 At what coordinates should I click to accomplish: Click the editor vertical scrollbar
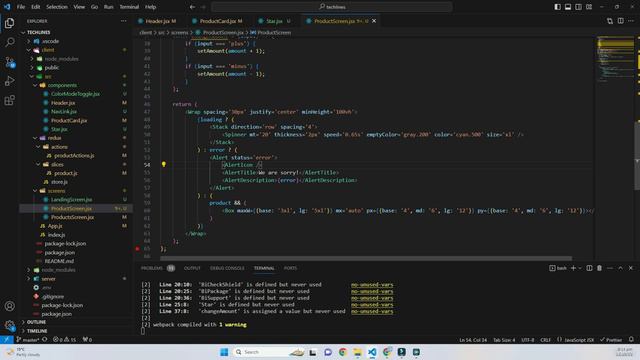coord(637,155)
